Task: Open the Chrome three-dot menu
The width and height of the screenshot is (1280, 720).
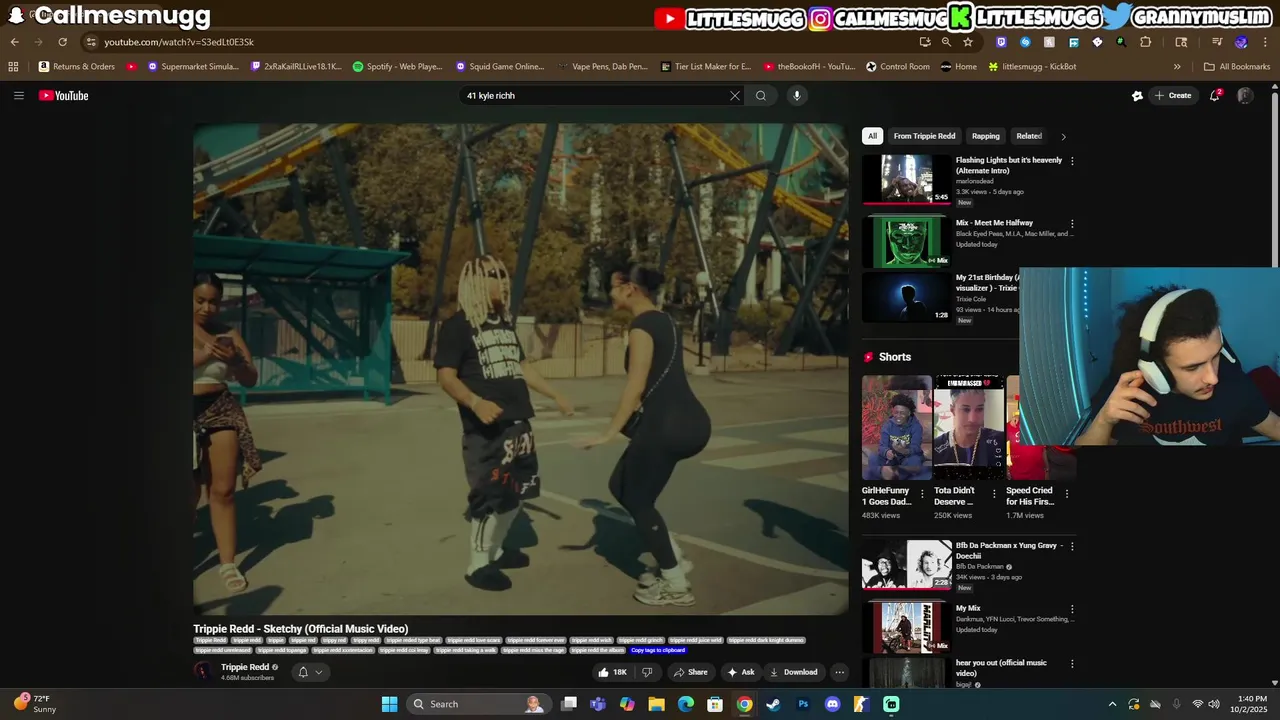Action: pyautogui.click(x=1265, y=42)
